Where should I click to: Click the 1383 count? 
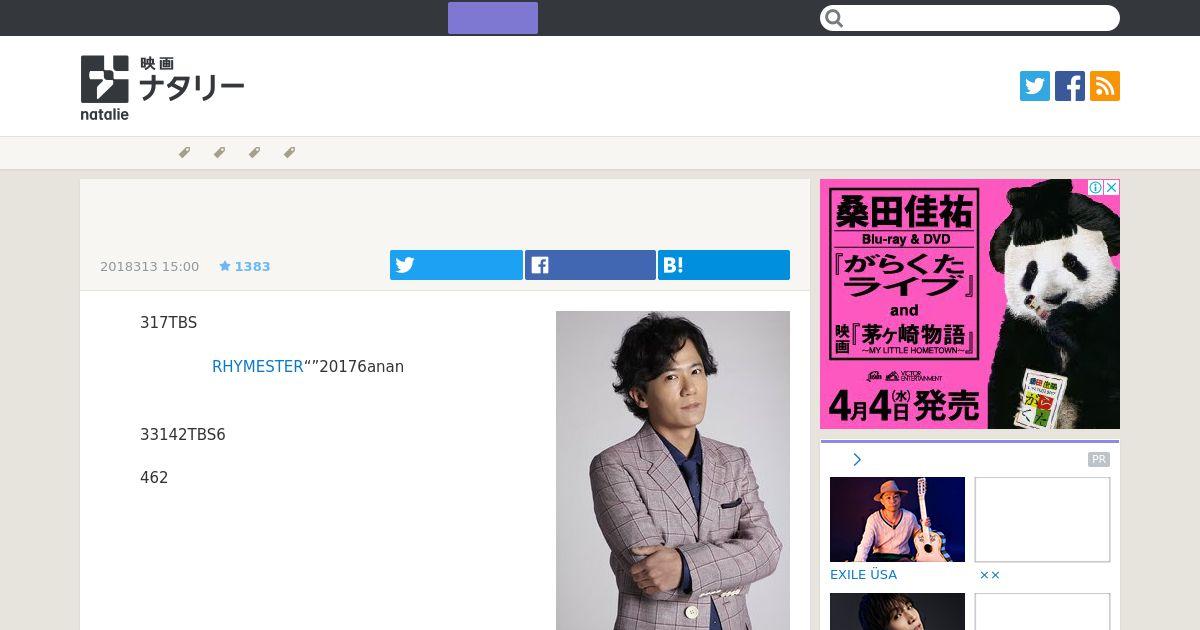point(252,266)
